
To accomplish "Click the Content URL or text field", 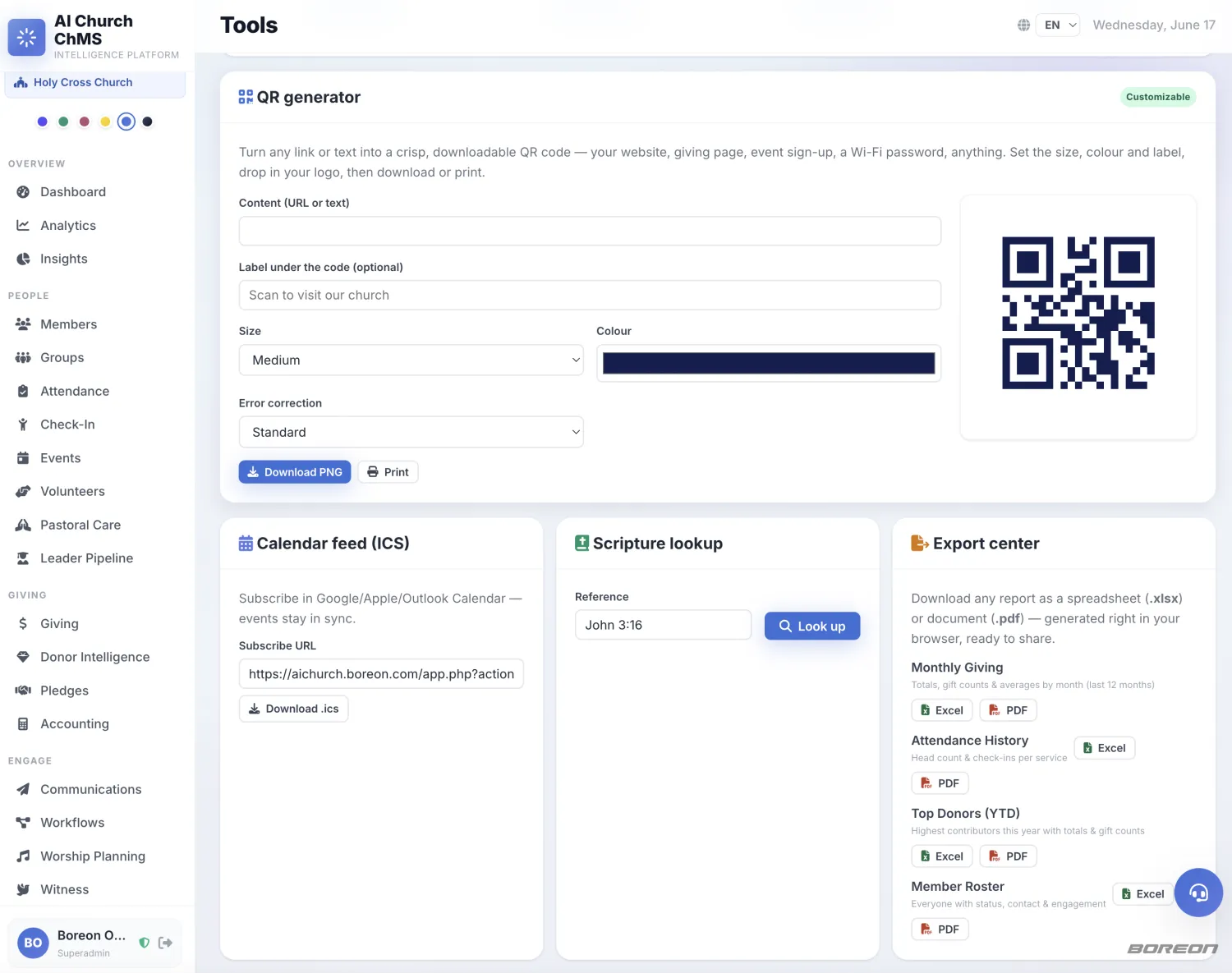I will [x=590, y=232].
